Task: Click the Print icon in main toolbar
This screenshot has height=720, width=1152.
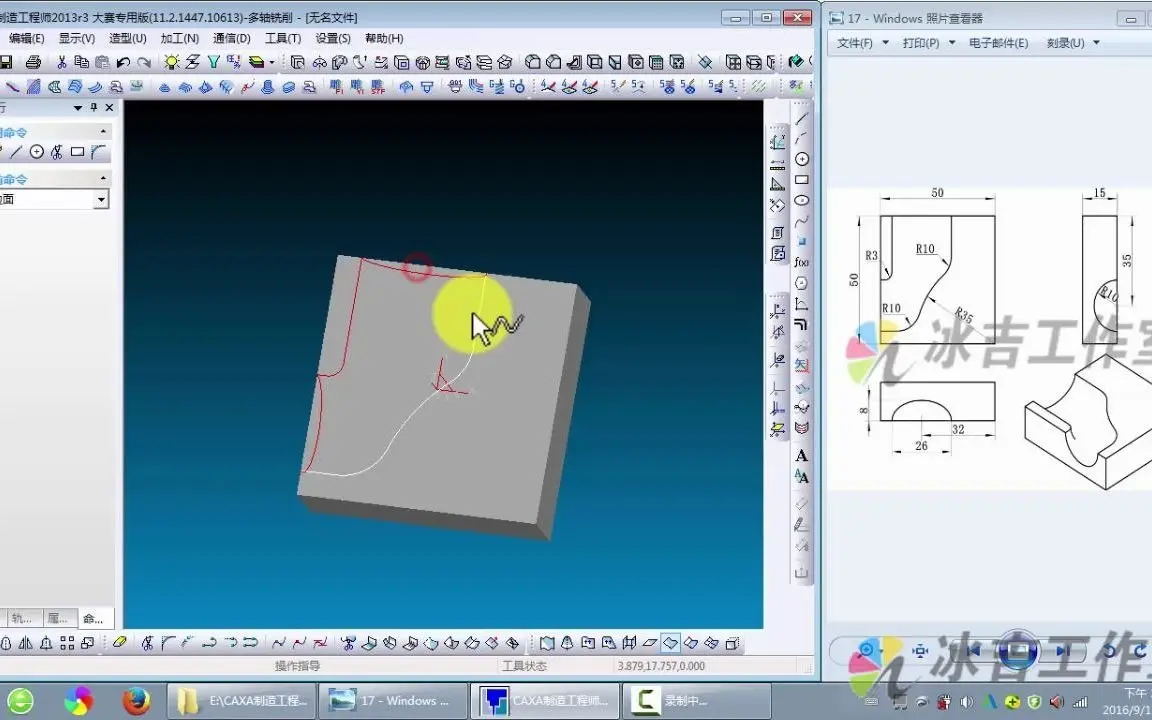Action: pyautogui.click(x=33, y=62)
